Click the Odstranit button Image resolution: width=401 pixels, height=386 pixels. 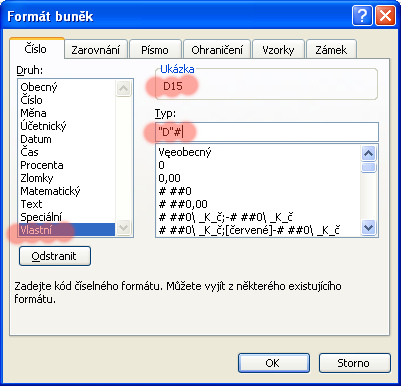pos(55,256)
